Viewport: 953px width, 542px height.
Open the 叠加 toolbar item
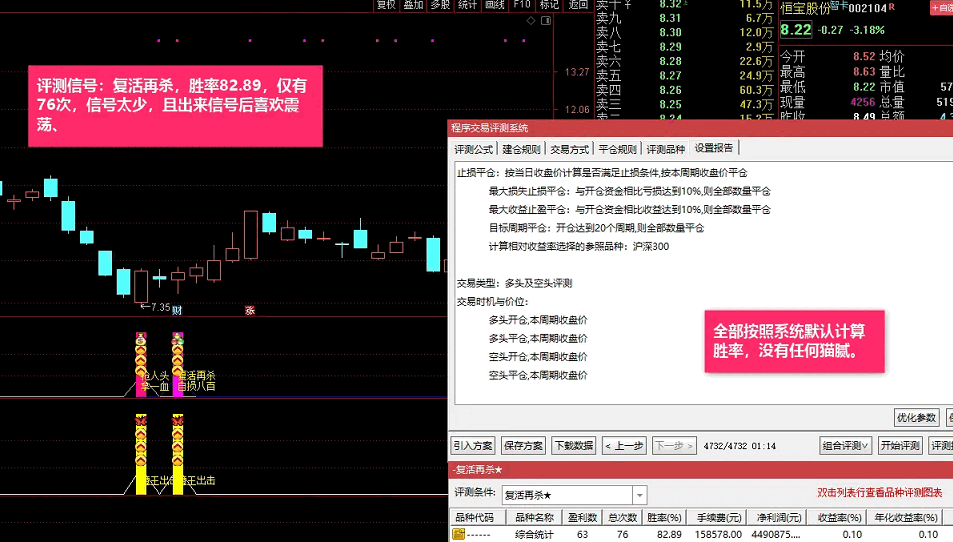413,5
